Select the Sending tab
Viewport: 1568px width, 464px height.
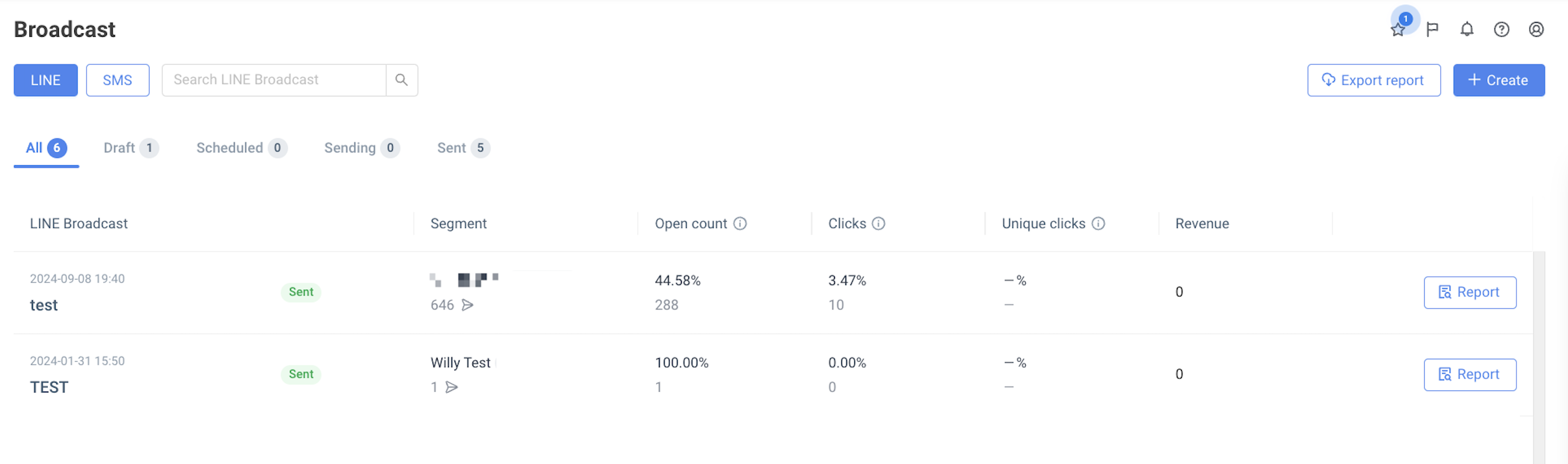tap(362, 148)
